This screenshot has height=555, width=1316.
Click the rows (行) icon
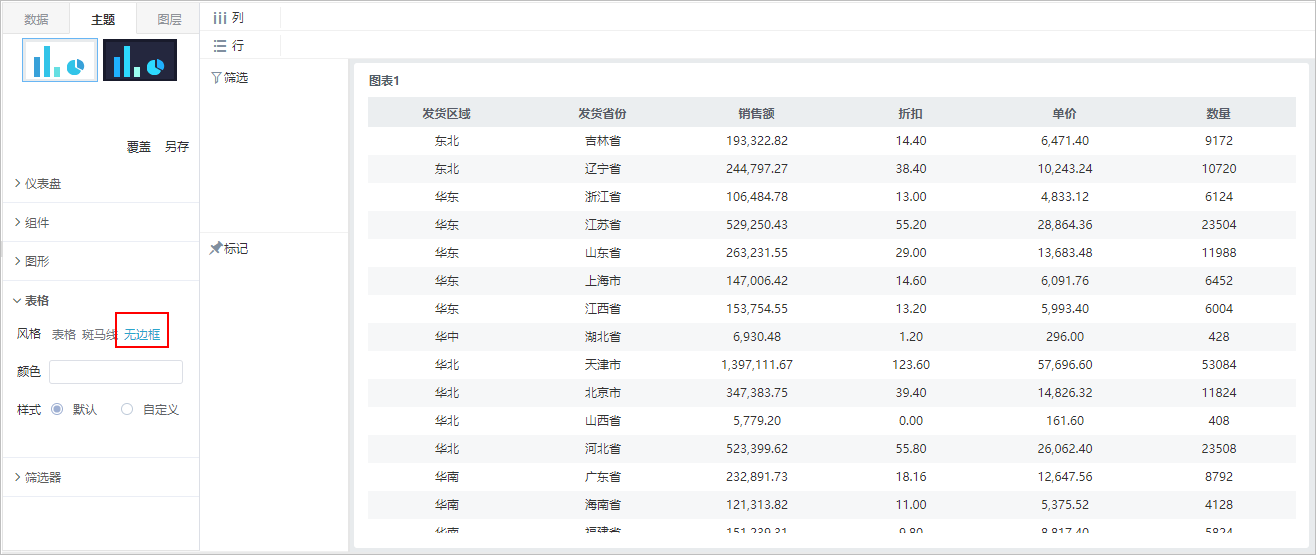(x=220, y=46)
